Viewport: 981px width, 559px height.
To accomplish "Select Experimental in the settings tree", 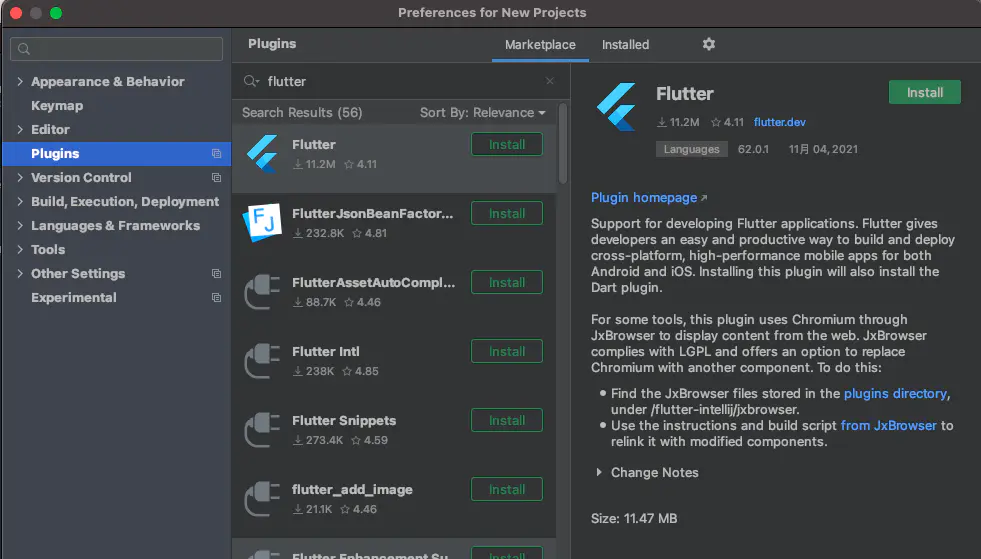I will pyautogui.click(x=74, y=297).
